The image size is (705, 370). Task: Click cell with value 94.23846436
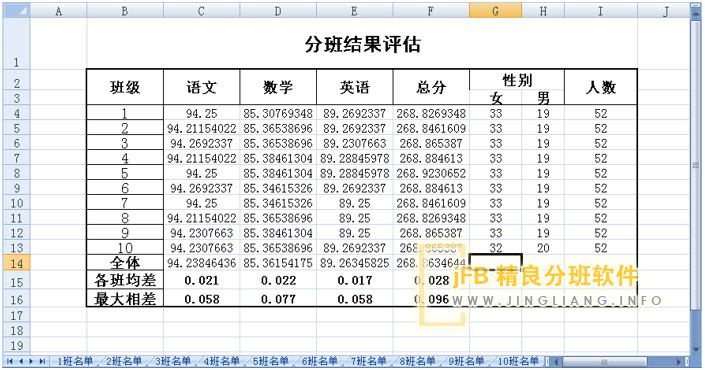(x=201, y=263)
